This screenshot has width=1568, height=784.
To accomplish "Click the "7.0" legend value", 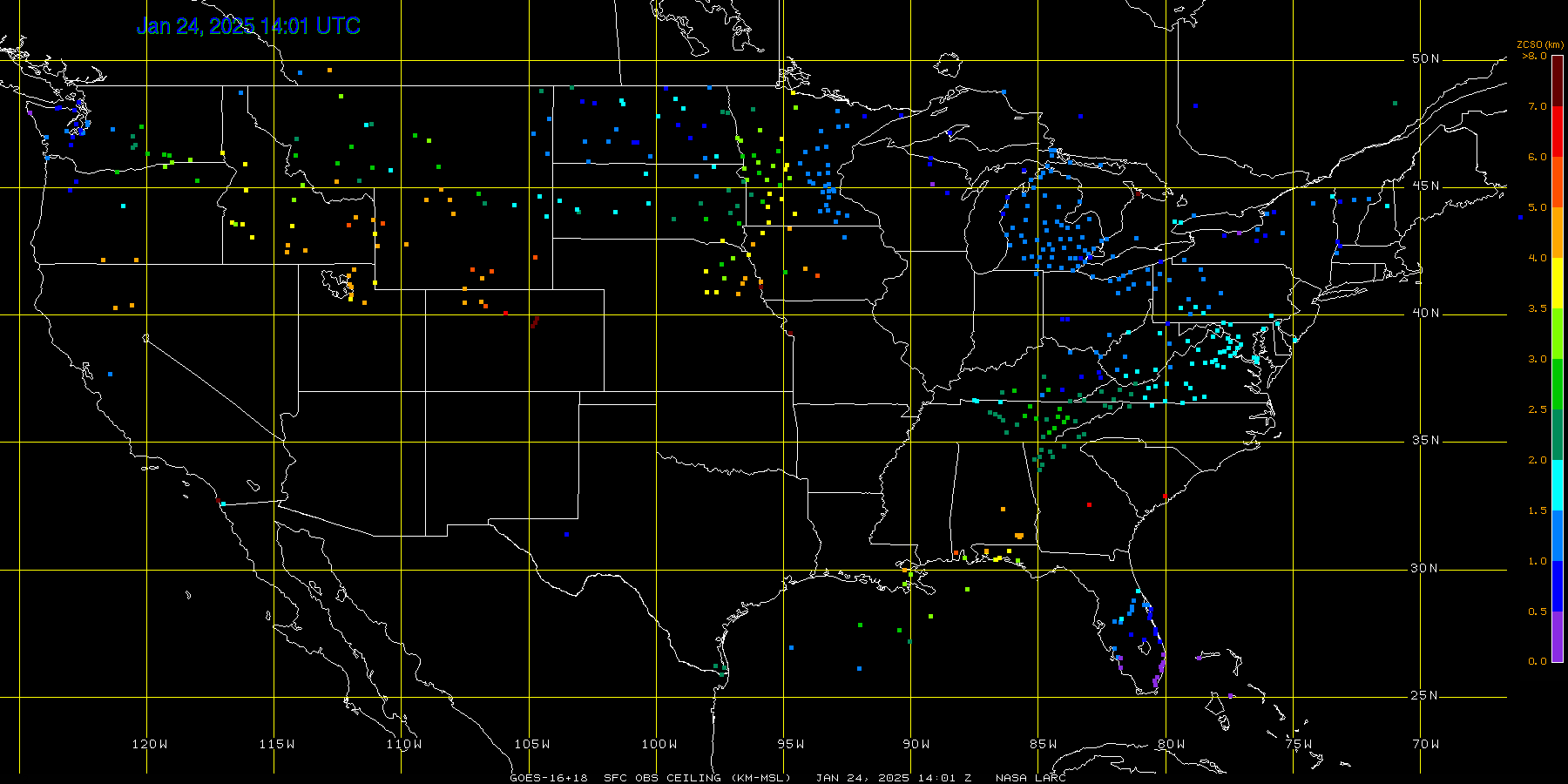I will coord(1538,106).
